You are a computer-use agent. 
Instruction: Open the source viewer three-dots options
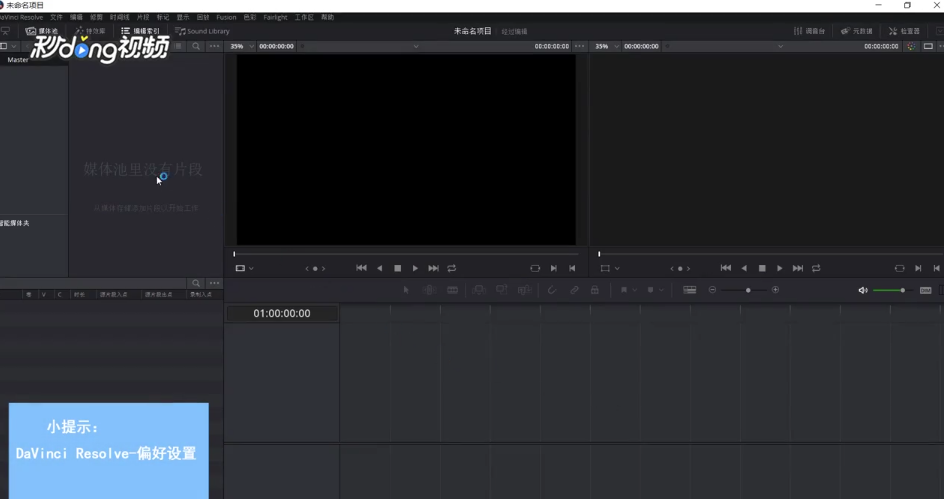point(579,46)
